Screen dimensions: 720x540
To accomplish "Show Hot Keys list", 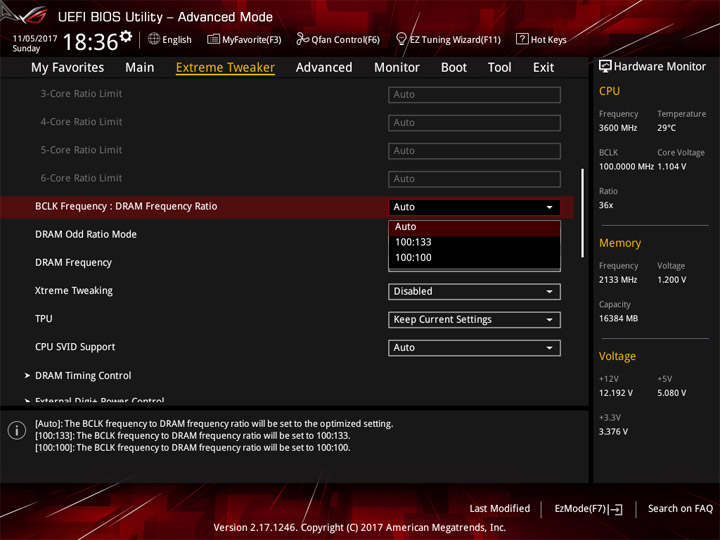I will click(541, 39).
